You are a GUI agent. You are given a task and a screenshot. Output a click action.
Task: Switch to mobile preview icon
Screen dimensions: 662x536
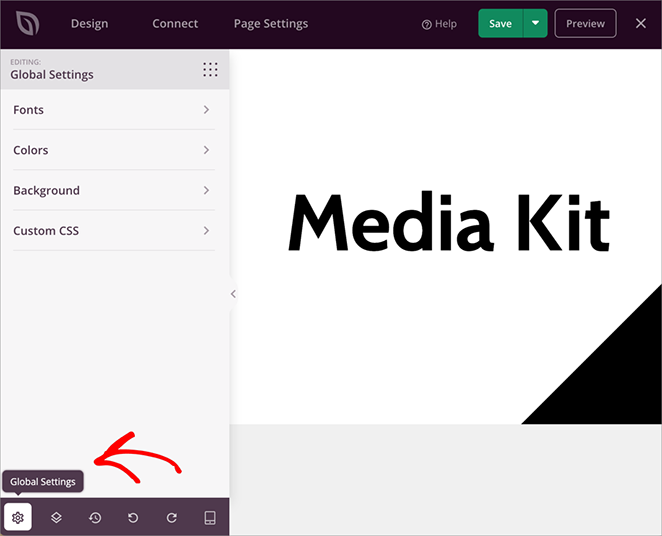[x=210, y=517]
